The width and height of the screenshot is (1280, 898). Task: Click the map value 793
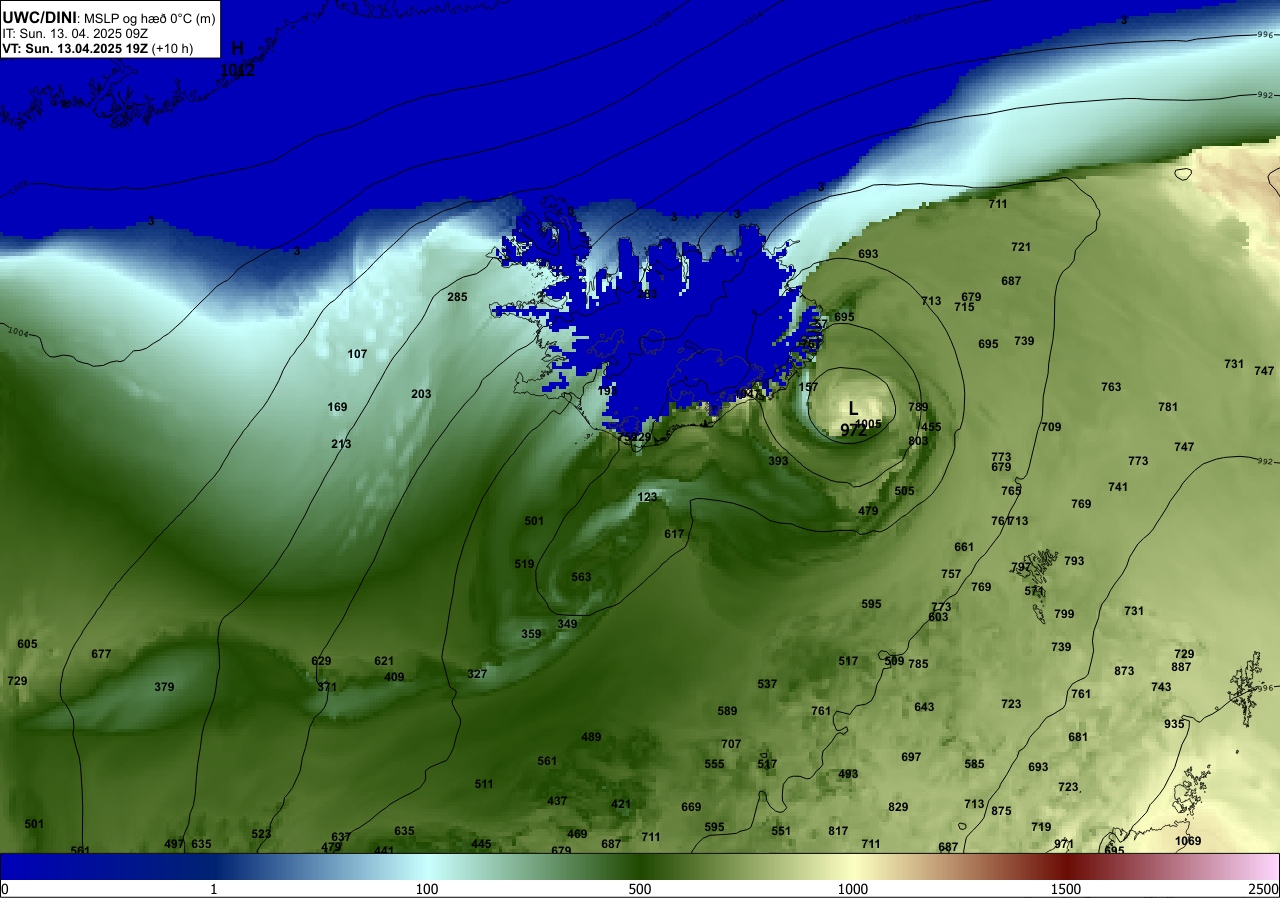[1074, 561]
